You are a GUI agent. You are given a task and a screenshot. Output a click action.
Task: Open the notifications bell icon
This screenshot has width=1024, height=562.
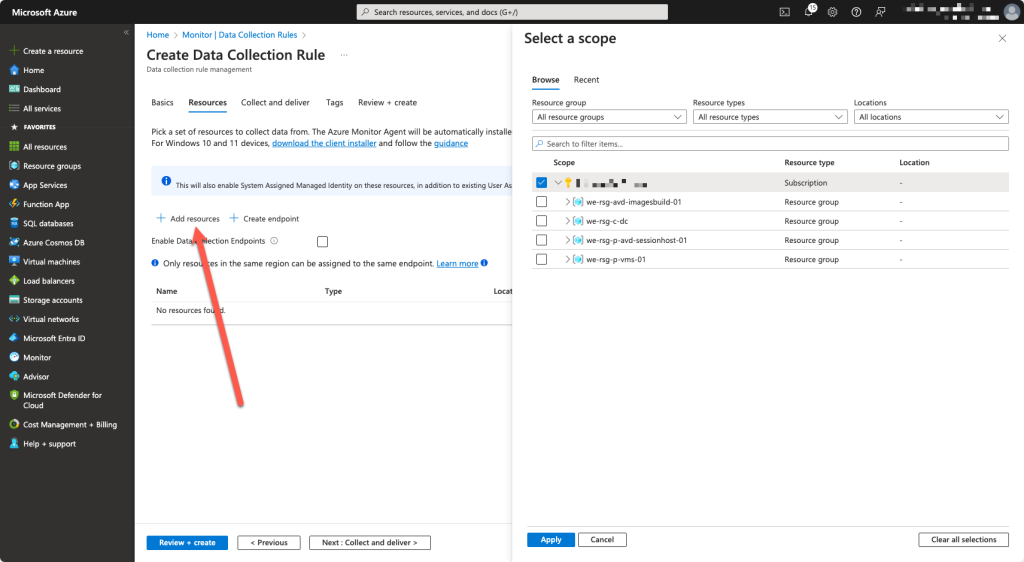tap(809, 11)
